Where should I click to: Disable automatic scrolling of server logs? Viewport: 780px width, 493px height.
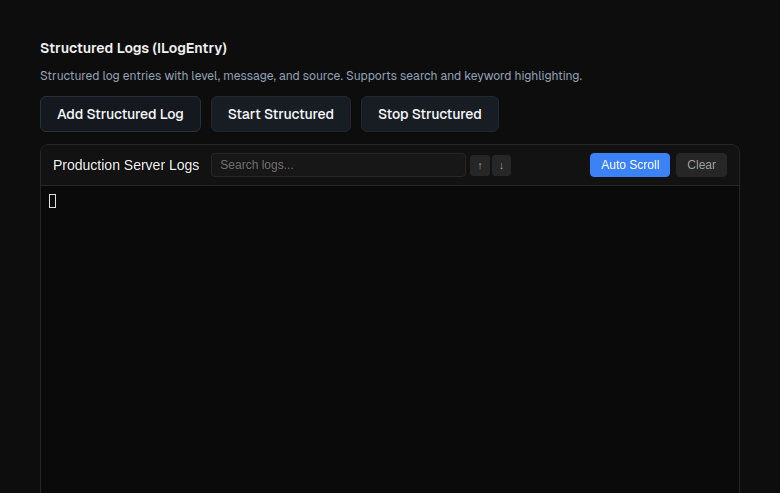click(x=629, y=165)
